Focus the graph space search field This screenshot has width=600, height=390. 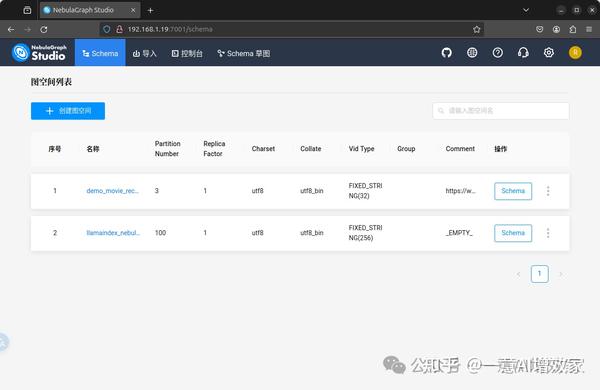[x=501, y=111]
